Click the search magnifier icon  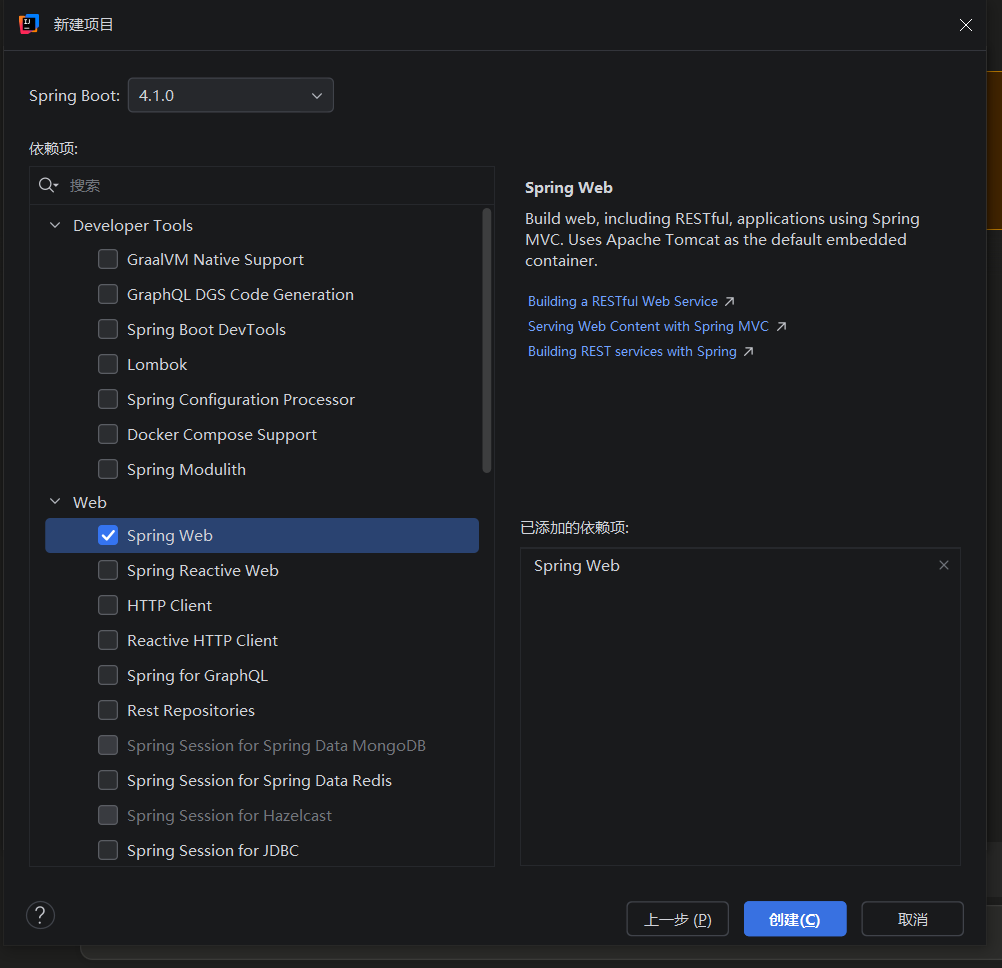pos(48,185)
